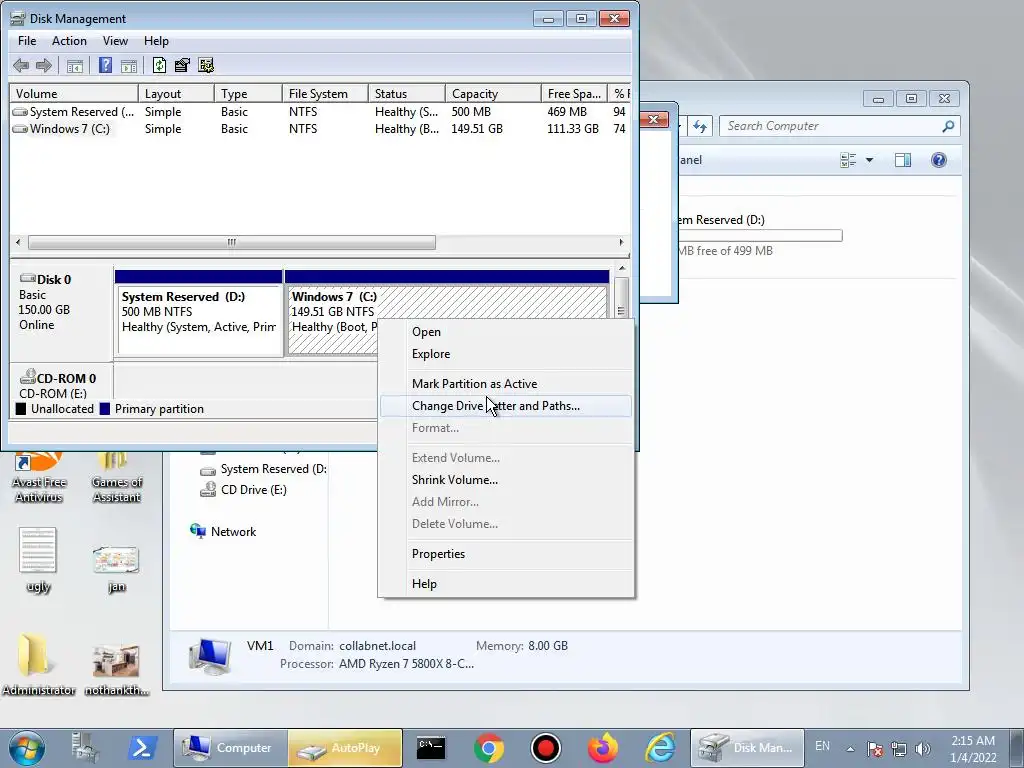Toggle the Explorer preview pane icon
Screen dimensions: 1024x768
click(903, 160)
